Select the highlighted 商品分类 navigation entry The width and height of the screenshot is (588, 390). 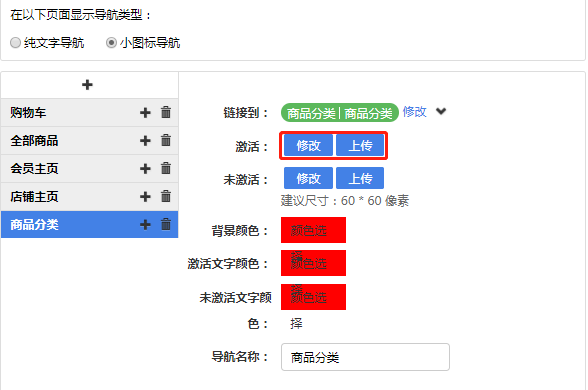(x=89, y=225)
